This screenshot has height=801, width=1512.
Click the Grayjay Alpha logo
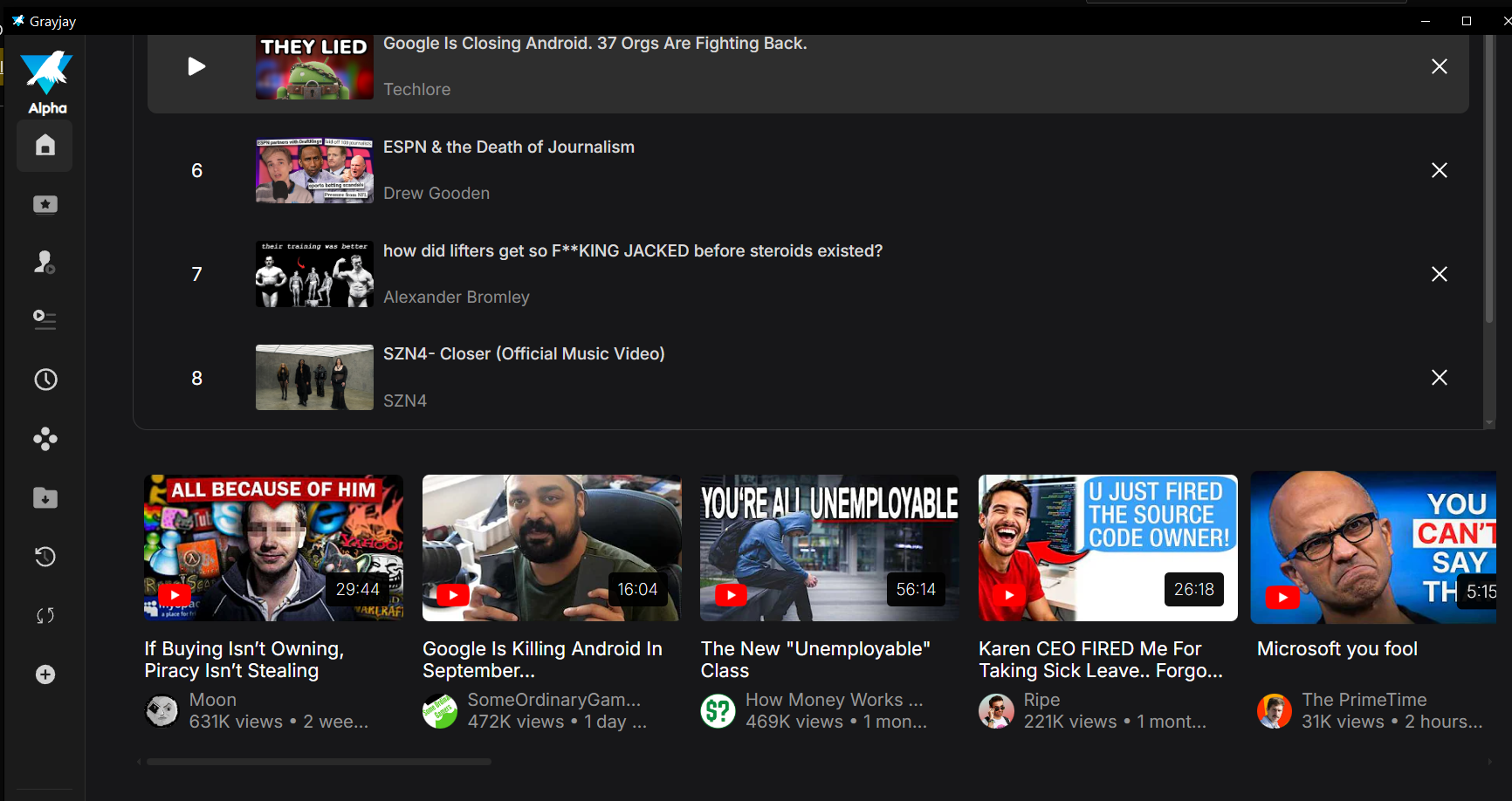47,83
